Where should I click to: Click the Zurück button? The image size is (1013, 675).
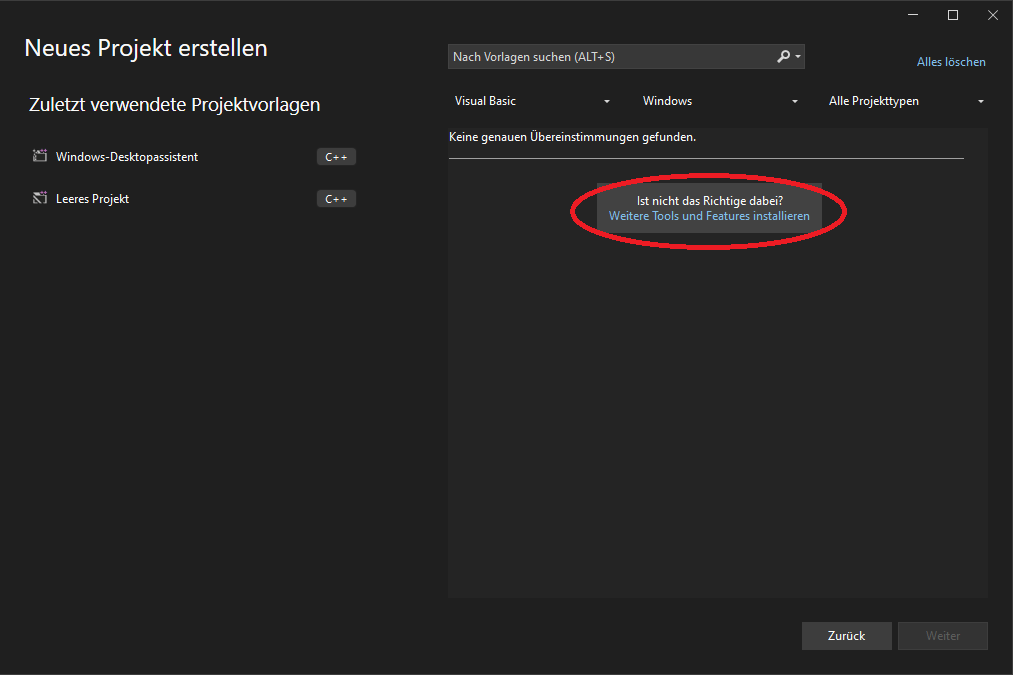[846, 636]
